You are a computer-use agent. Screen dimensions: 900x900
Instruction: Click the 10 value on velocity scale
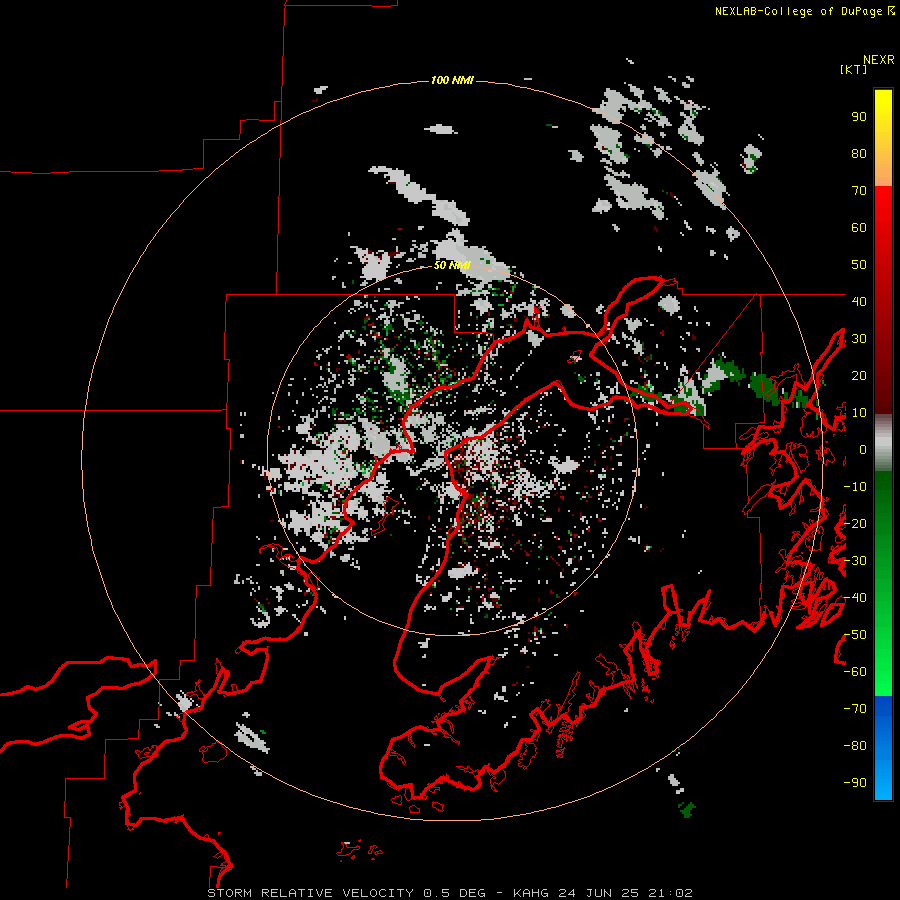click(859, 413)
